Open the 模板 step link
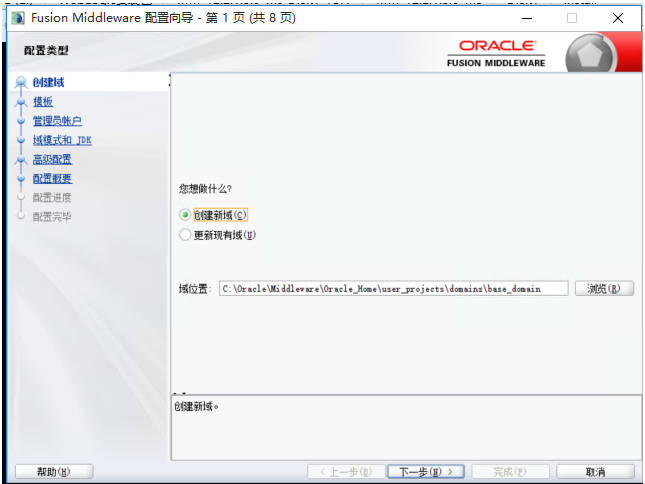This screenshot has height=484, width=645. click(43, 102)
